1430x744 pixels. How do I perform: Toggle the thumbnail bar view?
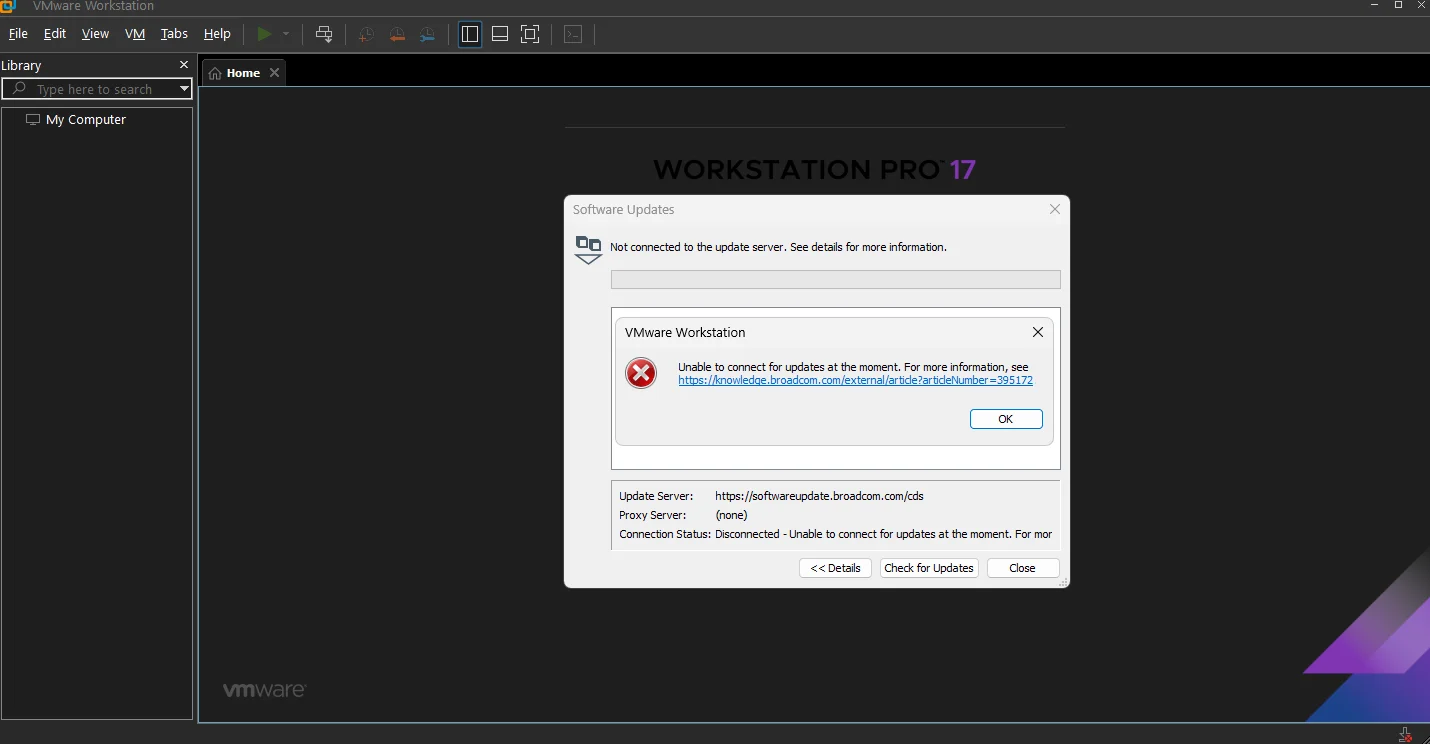point(499,33)
